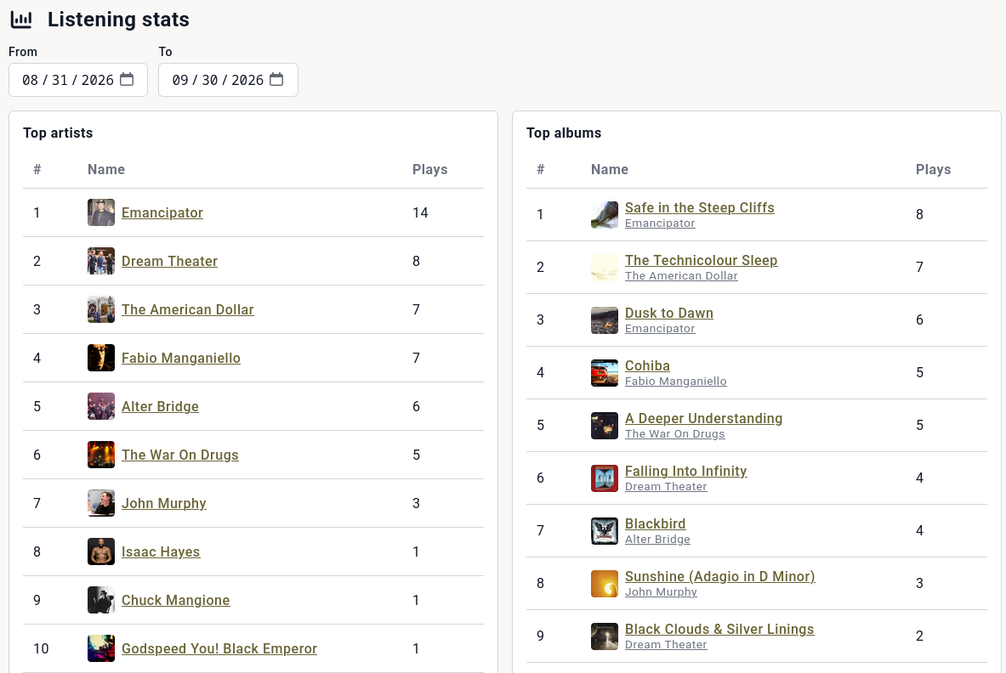This screenshot has width=1006, height=673.
Task: Open the Isaac Hayes artist link
Action: tap(161, 552)
